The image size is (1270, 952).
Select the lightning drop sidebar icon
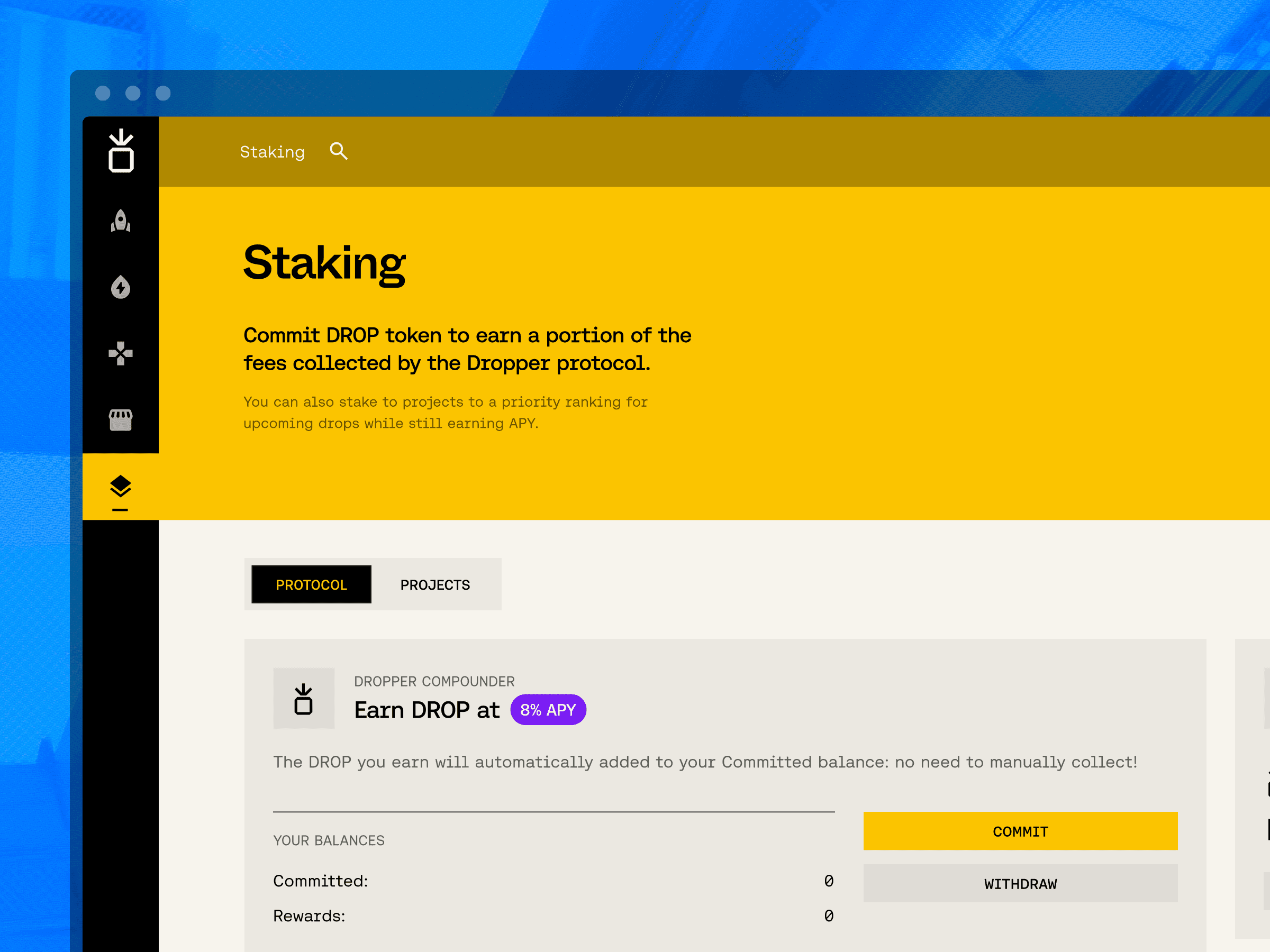(x=121, y=287)
